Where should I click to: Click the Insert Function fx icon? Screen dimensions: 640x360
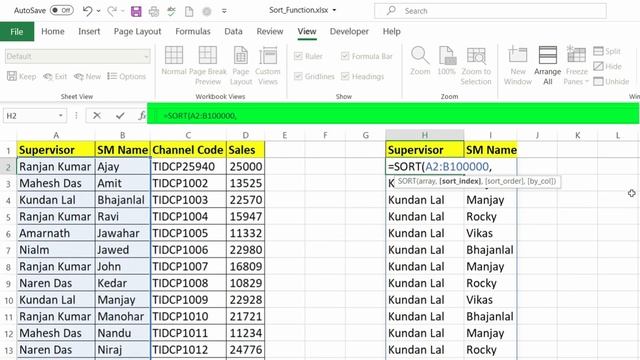coord(141,116)
